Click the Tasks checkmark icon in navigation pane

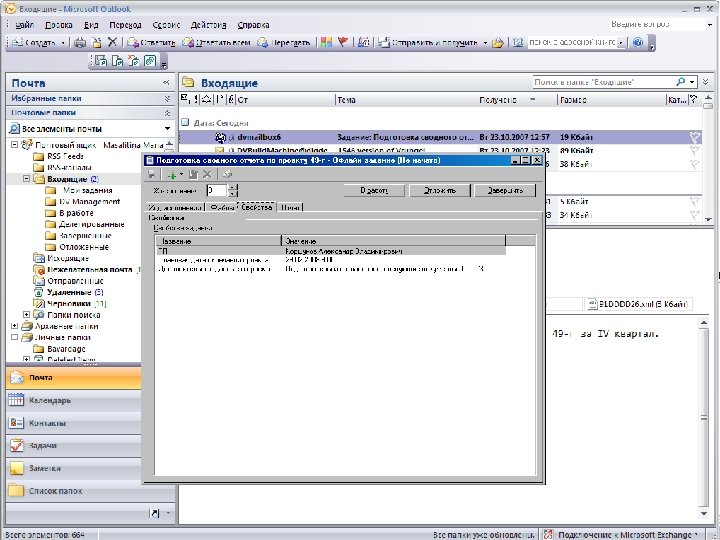coord(16,445)
